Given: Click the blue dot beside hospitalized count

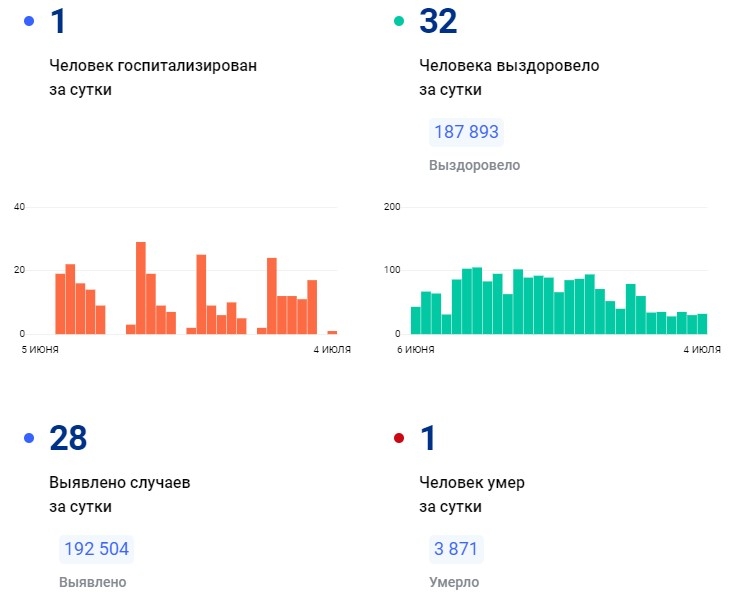Looking at the screenshot, I should tap(29, 21).
